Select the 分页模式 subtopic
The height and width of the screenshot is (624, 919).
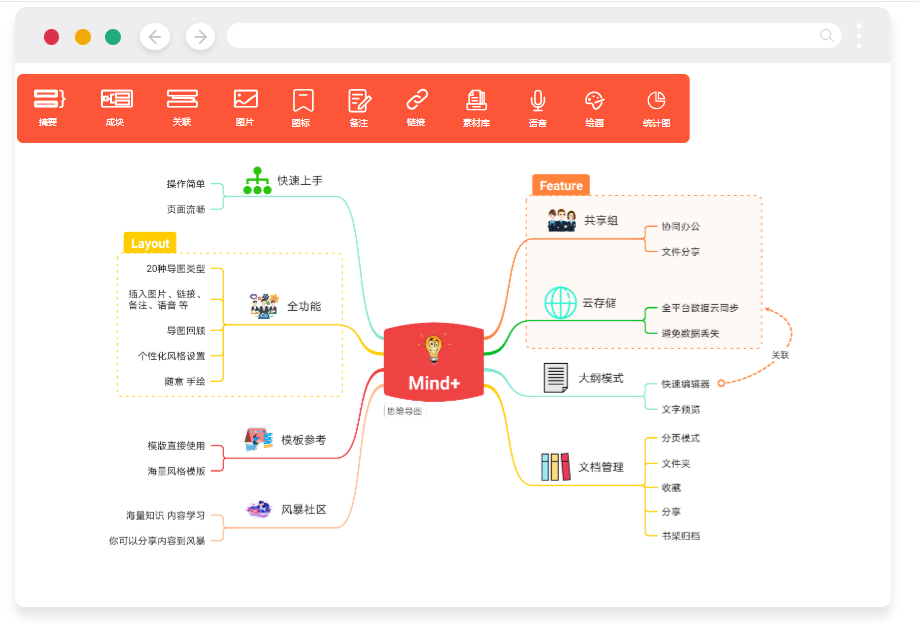tap(680, 438)
